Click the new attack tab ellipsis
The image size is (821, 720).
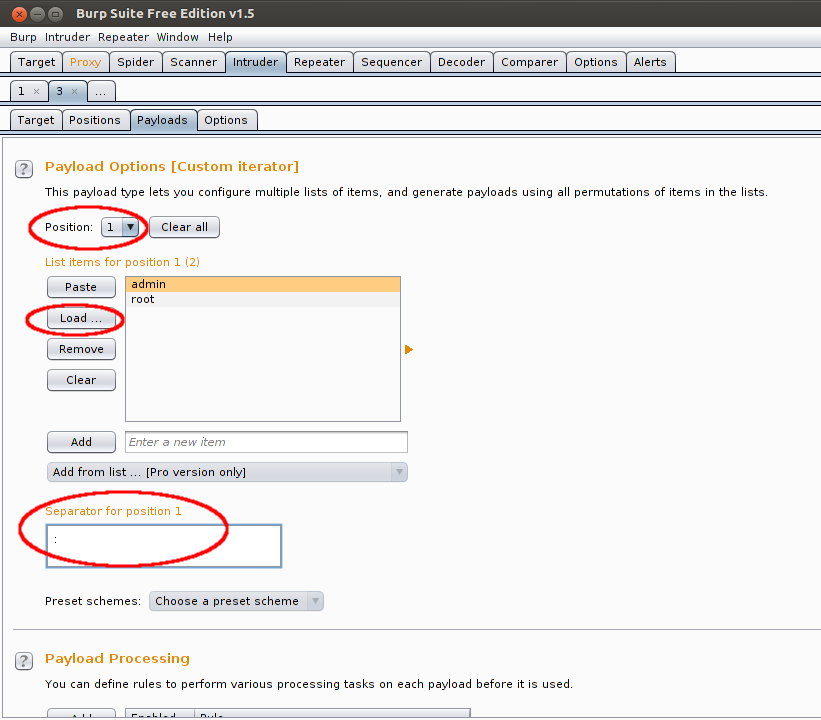[x=101, y=92]
